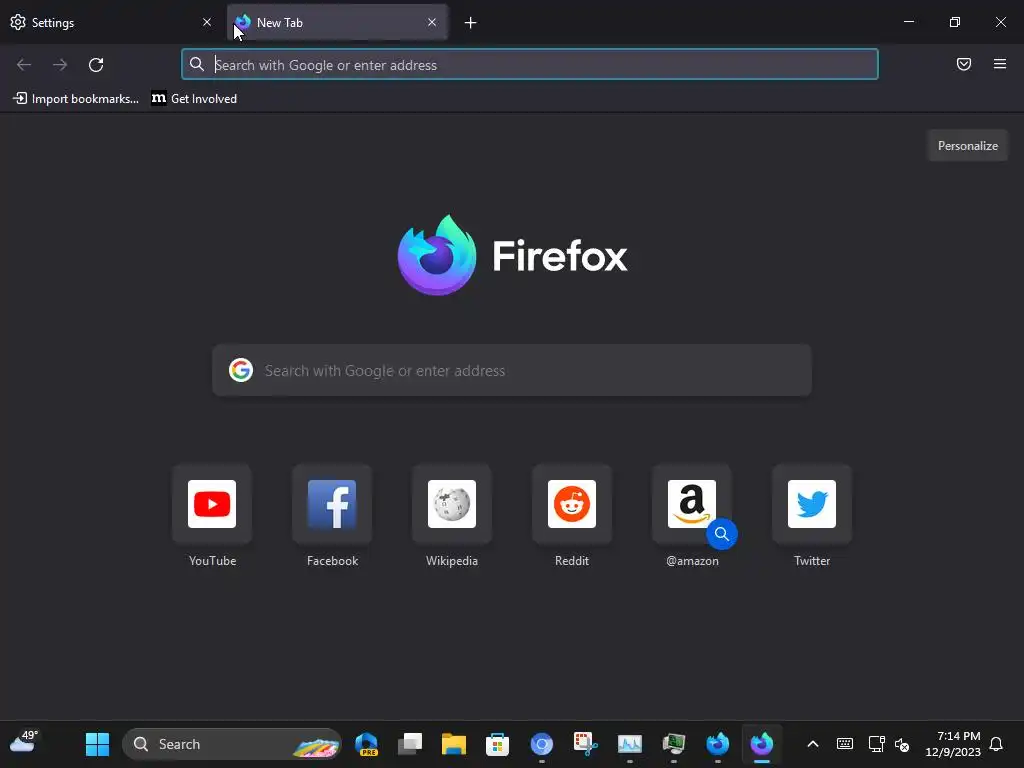Open the Reddit shortcut tile
The image size is (1024, 768).
coord(572,504)
